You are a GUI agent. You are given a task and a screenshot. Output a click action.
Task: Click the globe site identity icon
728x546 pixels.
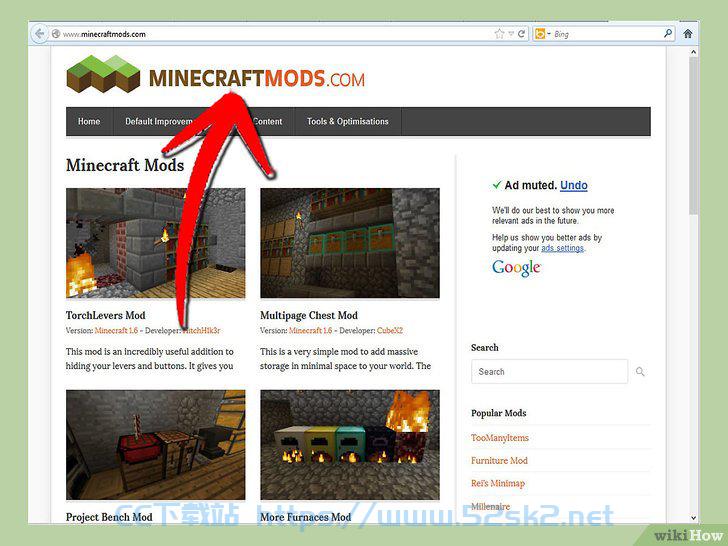pyautogui.click(x=56, y=34)
